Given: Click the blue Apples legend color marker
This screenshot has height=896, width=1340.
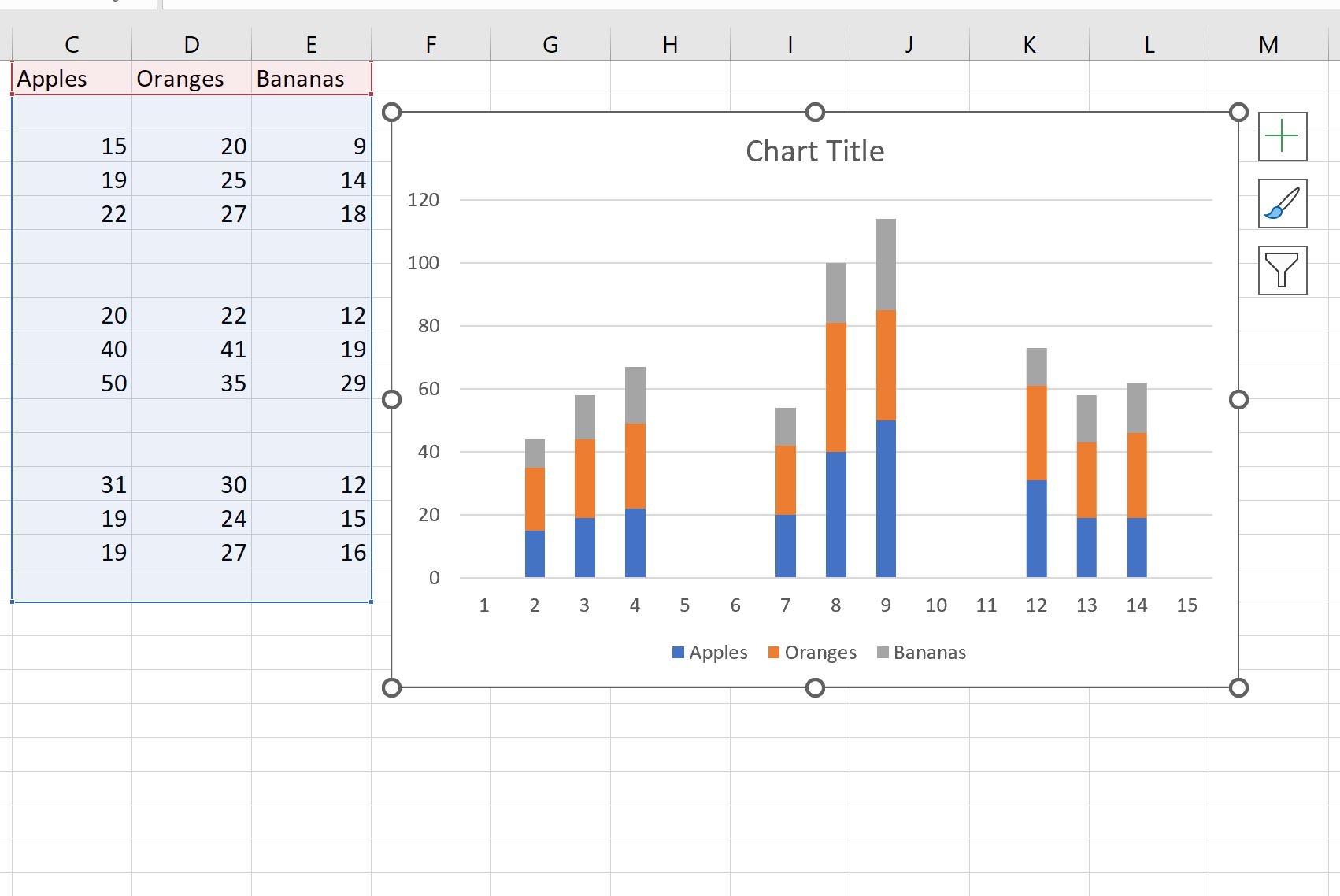Looking at the screenshot, I should tap(678, 652).
